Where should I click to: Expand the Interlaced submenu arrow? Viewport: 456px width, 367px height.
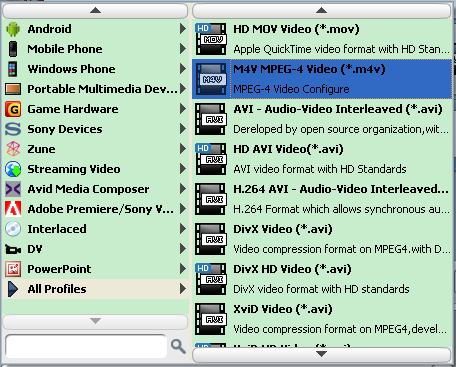tap(183, 229)
